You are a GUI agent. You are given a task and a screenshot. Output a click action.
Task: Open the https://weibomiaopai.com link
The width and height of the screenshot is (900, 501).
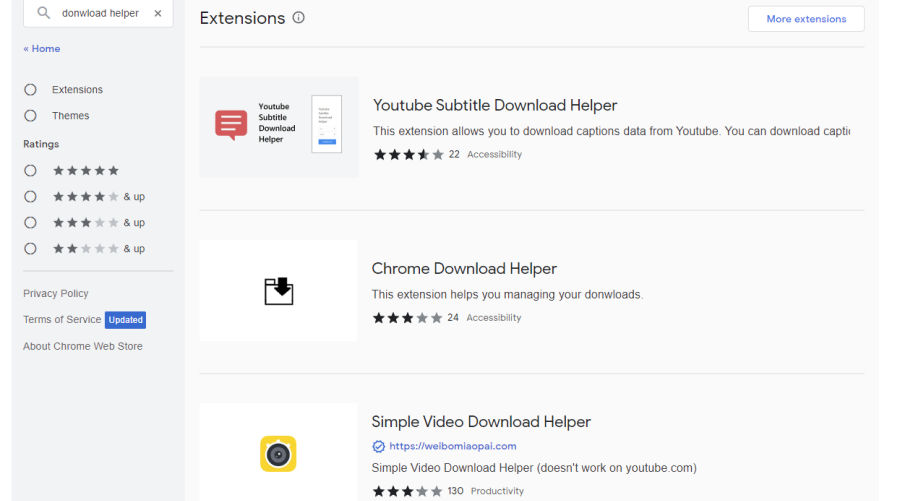(453, 446)
